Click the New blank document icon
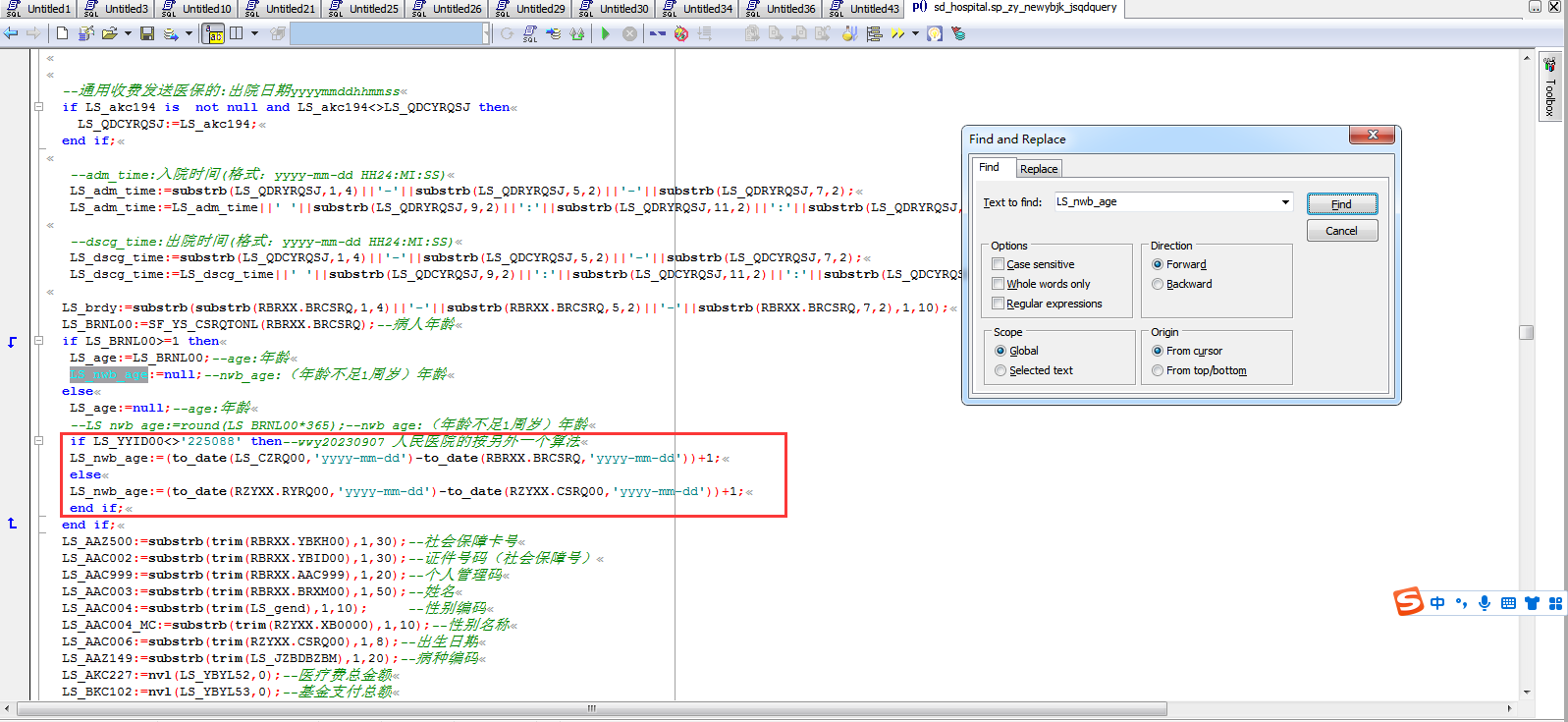The width and height of the screenshot is (1568, 722). [x=62, y=33]
